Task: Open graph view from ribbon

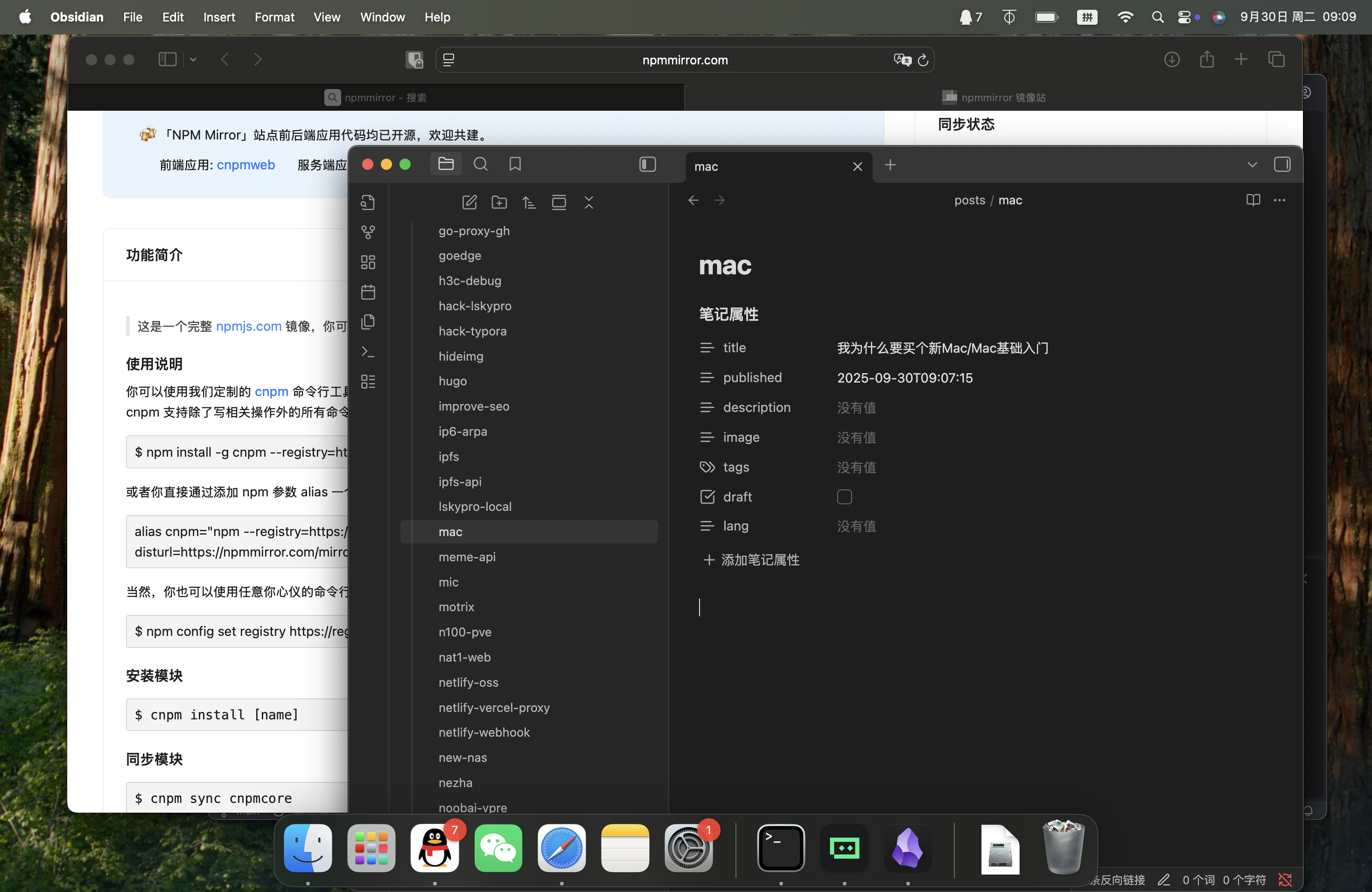Action: (368, 232)
